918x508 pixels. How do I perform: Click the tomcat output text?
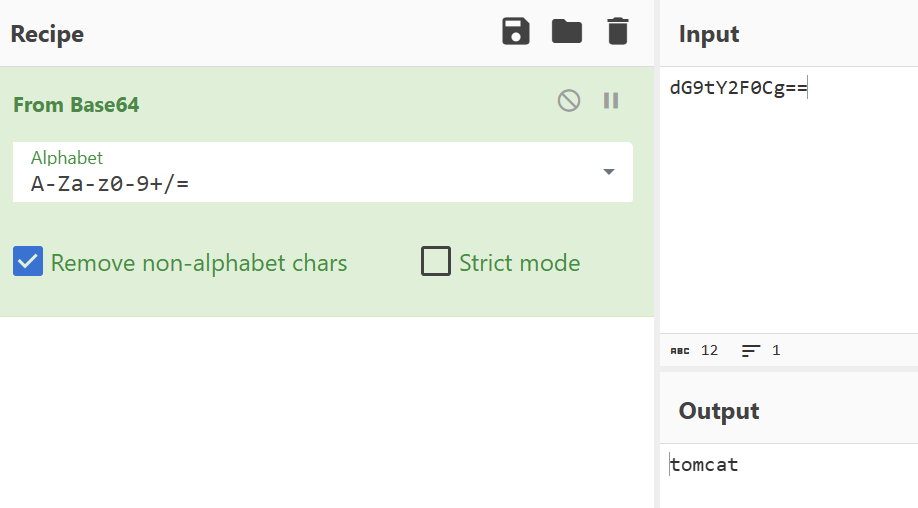(704, 465)
